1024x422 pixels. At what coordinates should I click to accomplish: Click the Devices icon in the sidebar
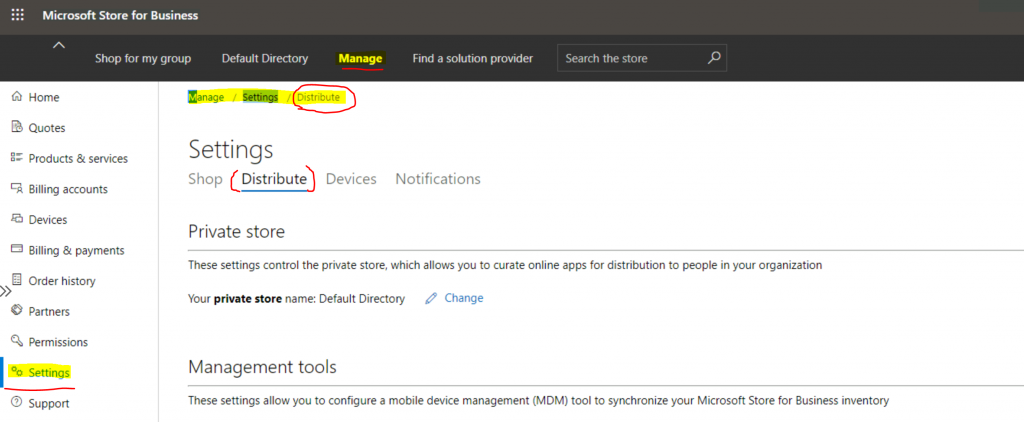click(17, 219)
